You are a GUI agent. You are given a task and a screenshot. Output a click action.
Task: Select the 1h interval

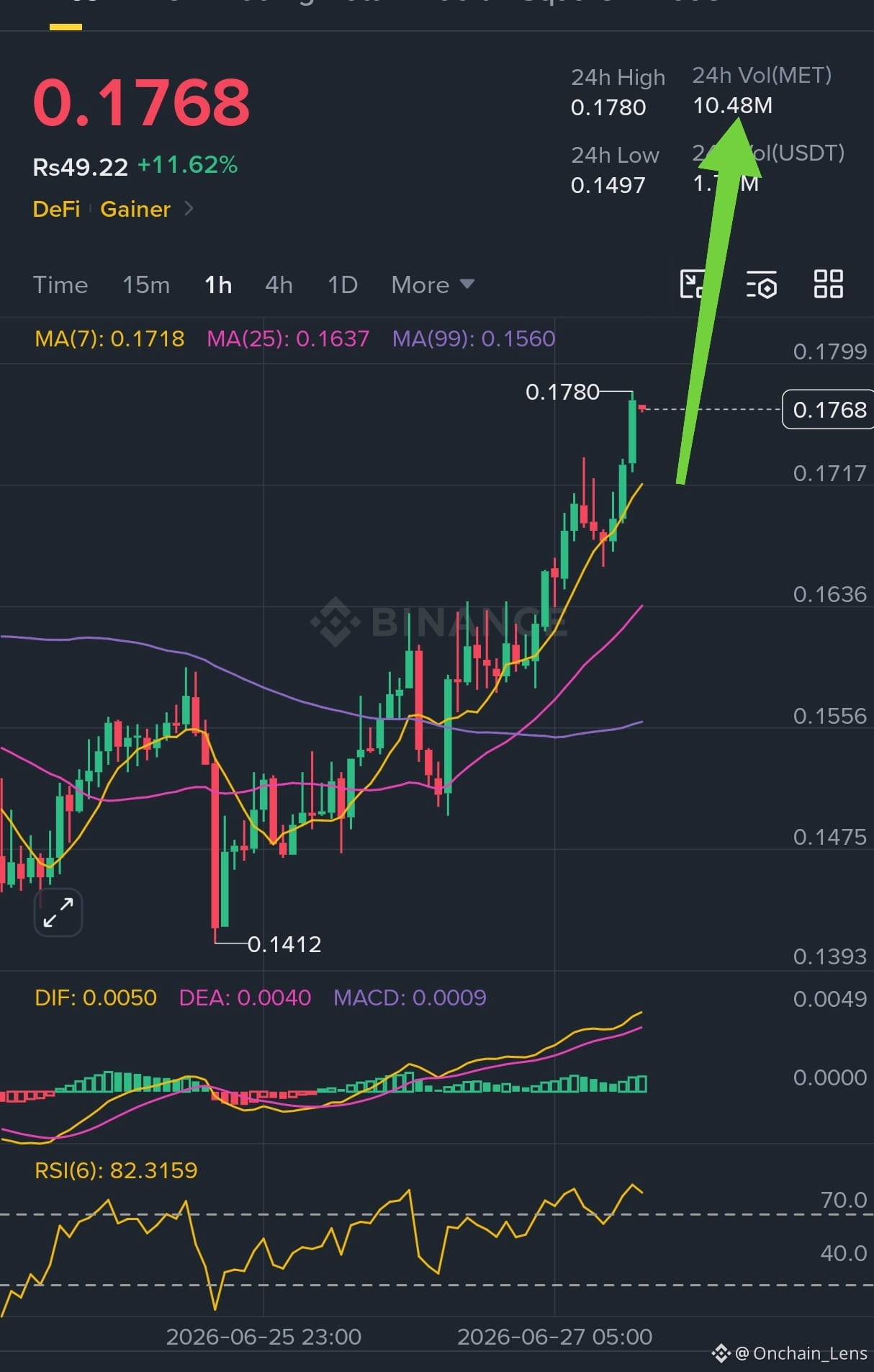click(218, 285)
